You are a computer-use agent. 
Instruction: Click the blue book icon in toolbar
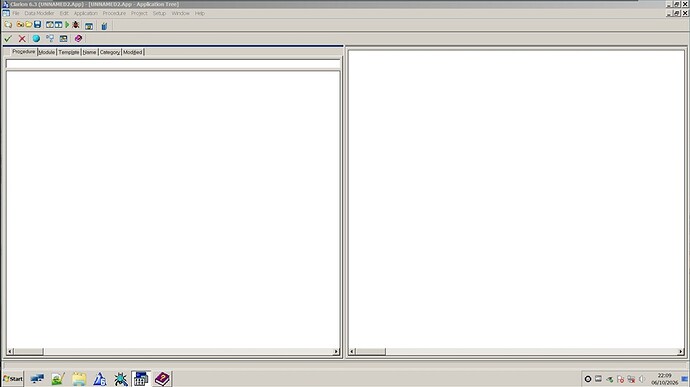(104, 26)
